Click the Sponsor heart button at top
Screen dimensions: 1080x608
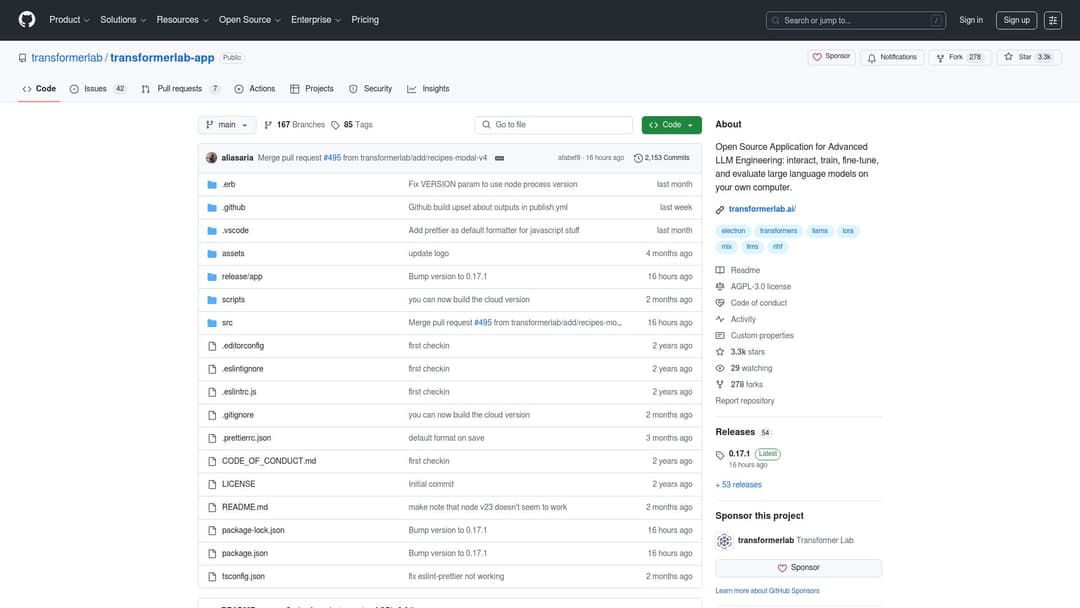831,57
